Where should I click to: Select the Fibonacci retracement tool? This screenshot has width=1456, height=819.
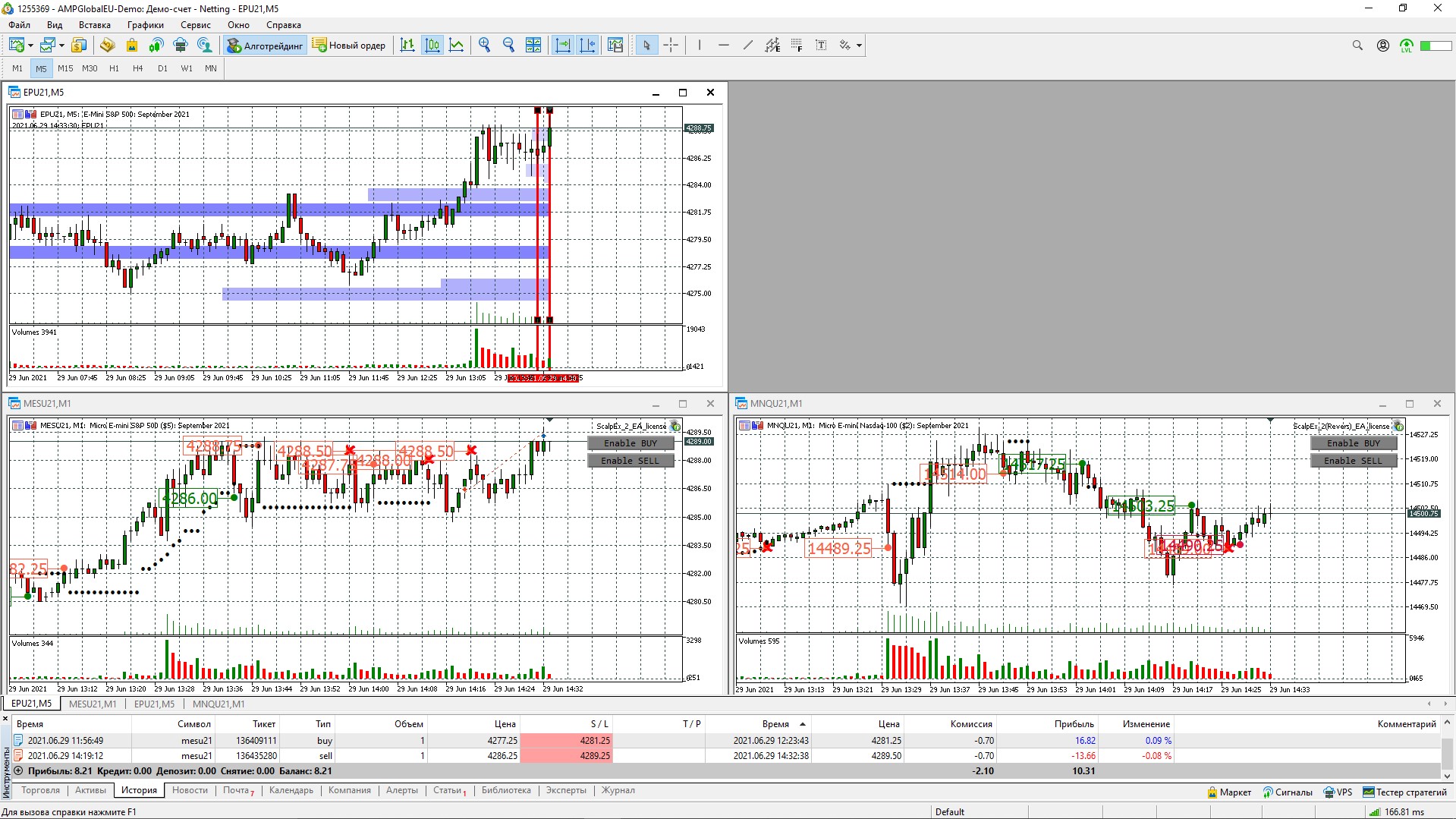click(x=797, y=46)
